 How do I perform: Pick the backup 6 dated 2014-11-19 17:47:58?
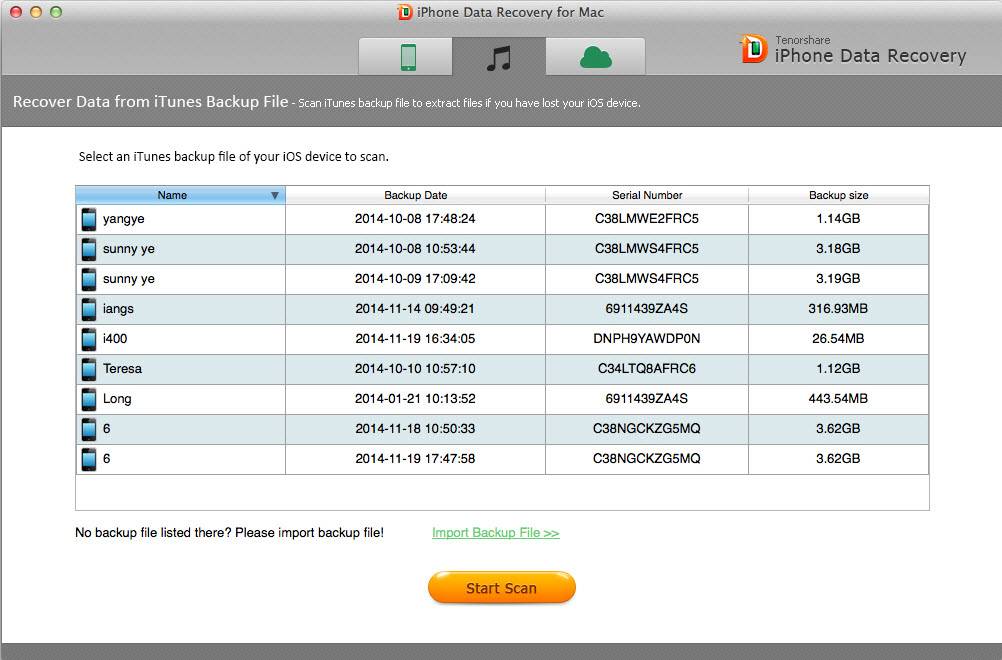(x=415, y=459)
